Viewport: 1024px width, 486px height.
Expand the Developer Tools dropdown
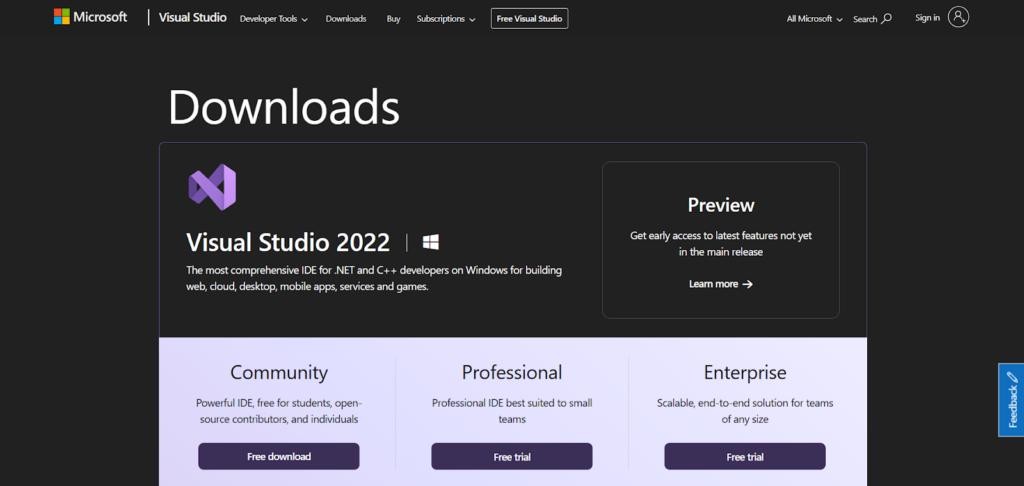[x=274, y=19]
